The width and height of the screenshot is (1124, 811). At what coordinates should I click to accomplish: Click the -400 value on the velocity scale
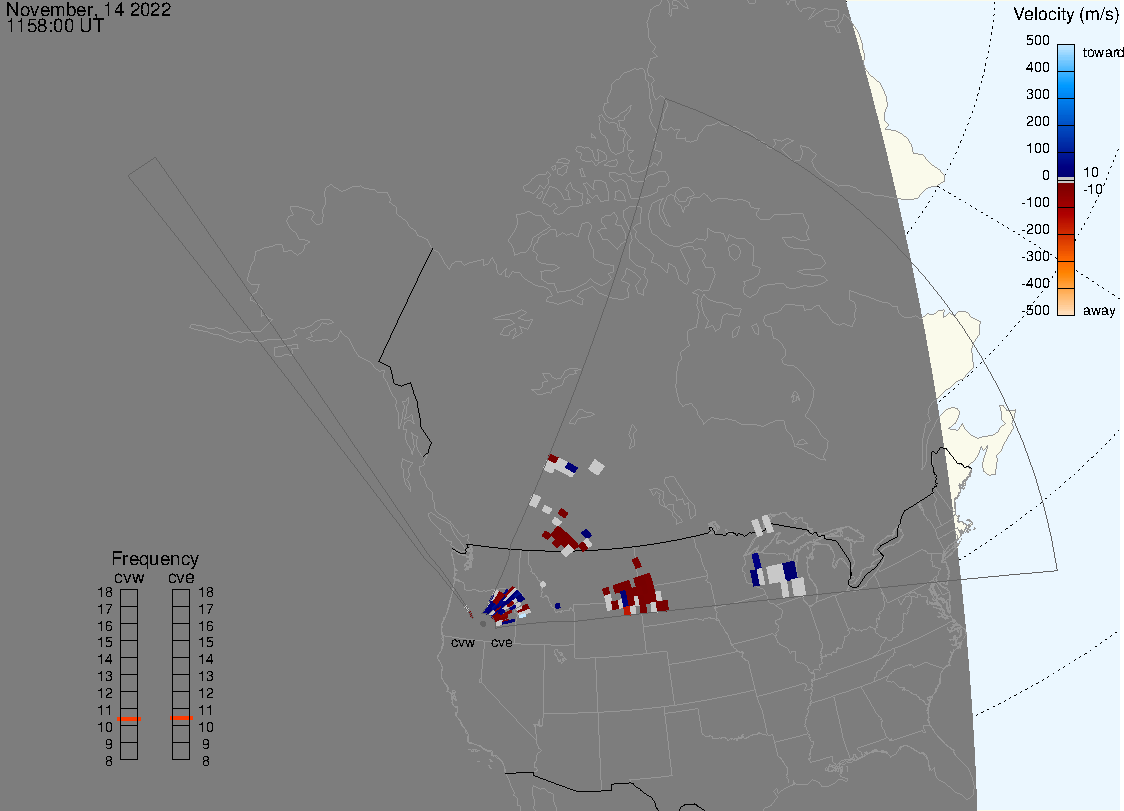click(x=1035, y=283)
